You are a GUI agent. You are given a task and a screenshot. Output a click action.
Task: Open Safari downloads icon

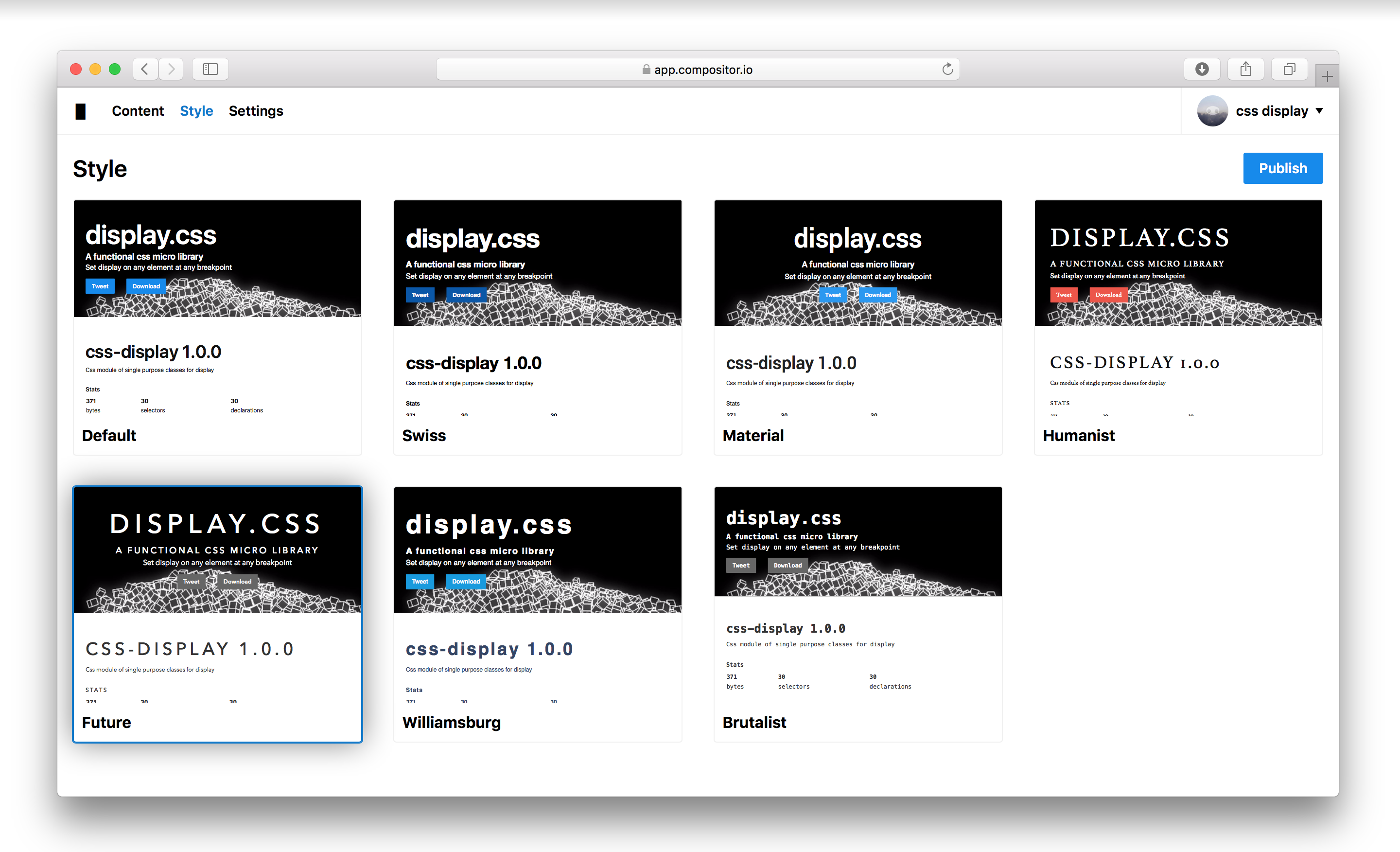coord(1202,70)
